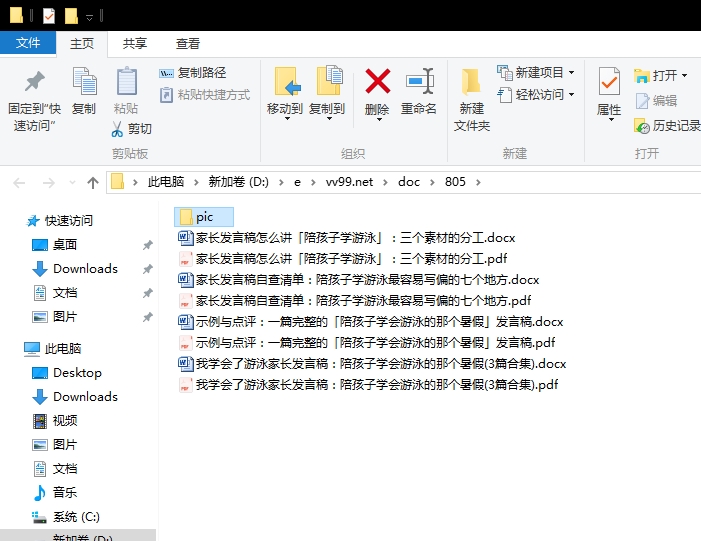Image resolution: width=701 pixels, height=541 pixels.
Task: Click the Copy to (复制到) icon
Action: click(x=329, y=80)
